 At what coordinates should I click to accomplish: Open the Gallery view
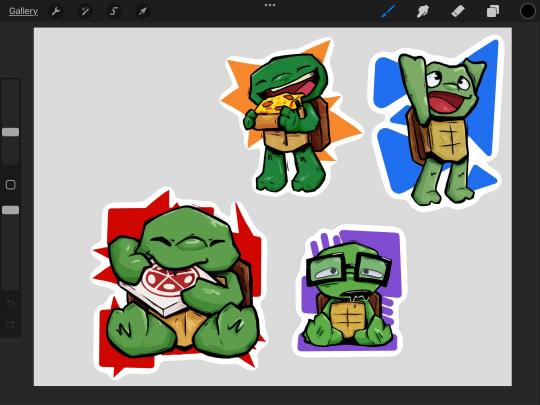[x=23, y=11]
